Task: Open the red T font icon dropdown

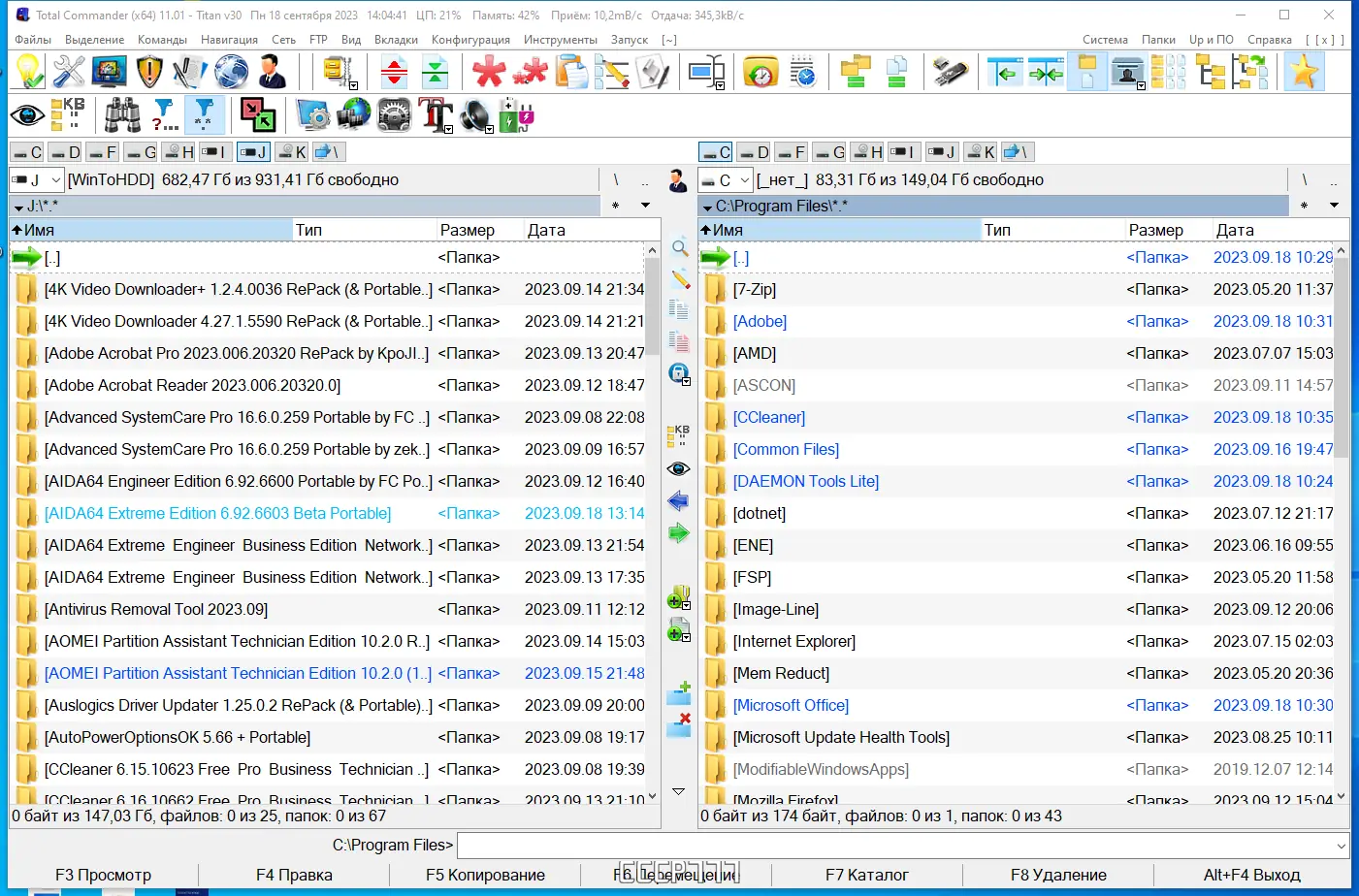Action: click(449, 128)
